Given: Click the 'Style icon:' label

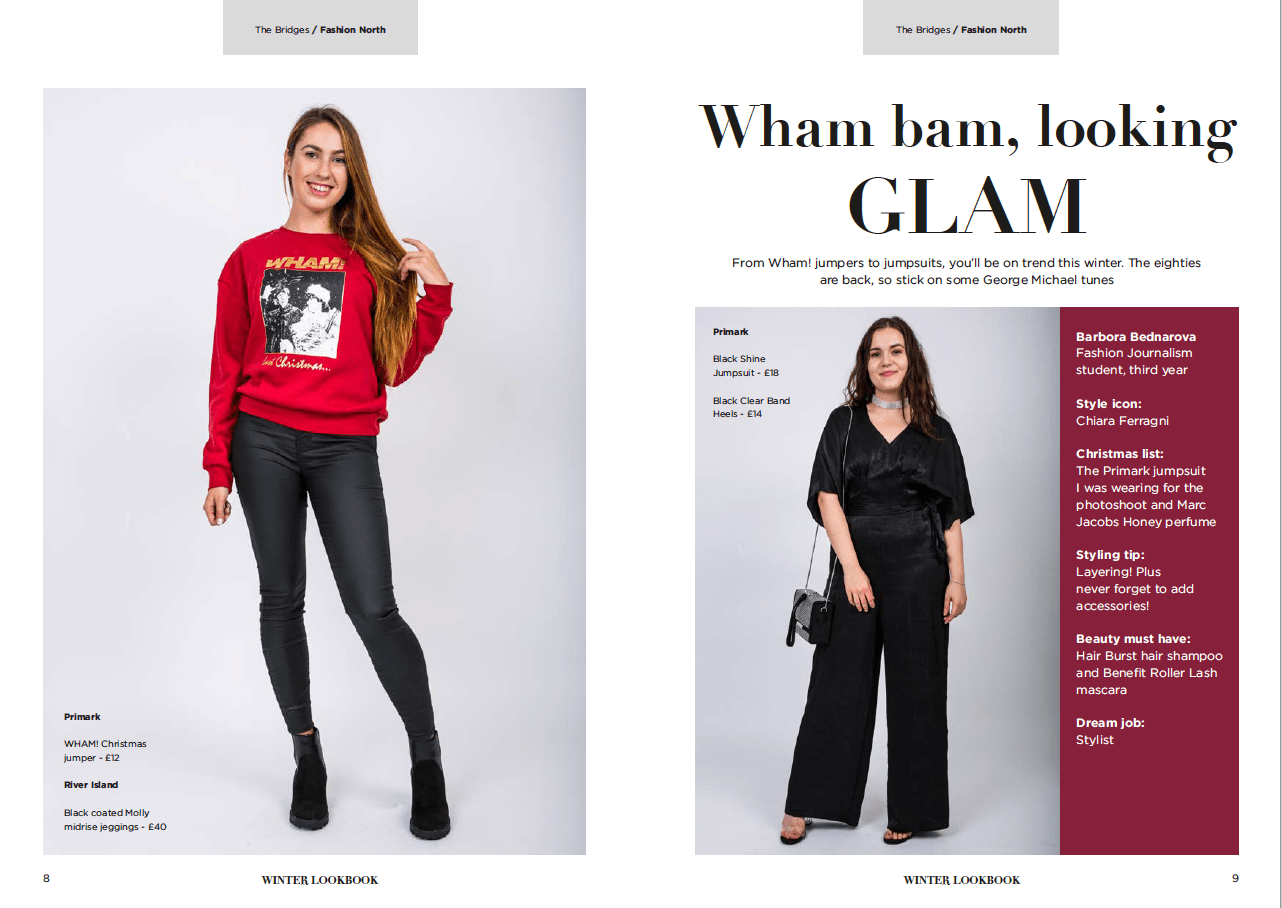Looking at the screenshot, I should (1109, 404).
